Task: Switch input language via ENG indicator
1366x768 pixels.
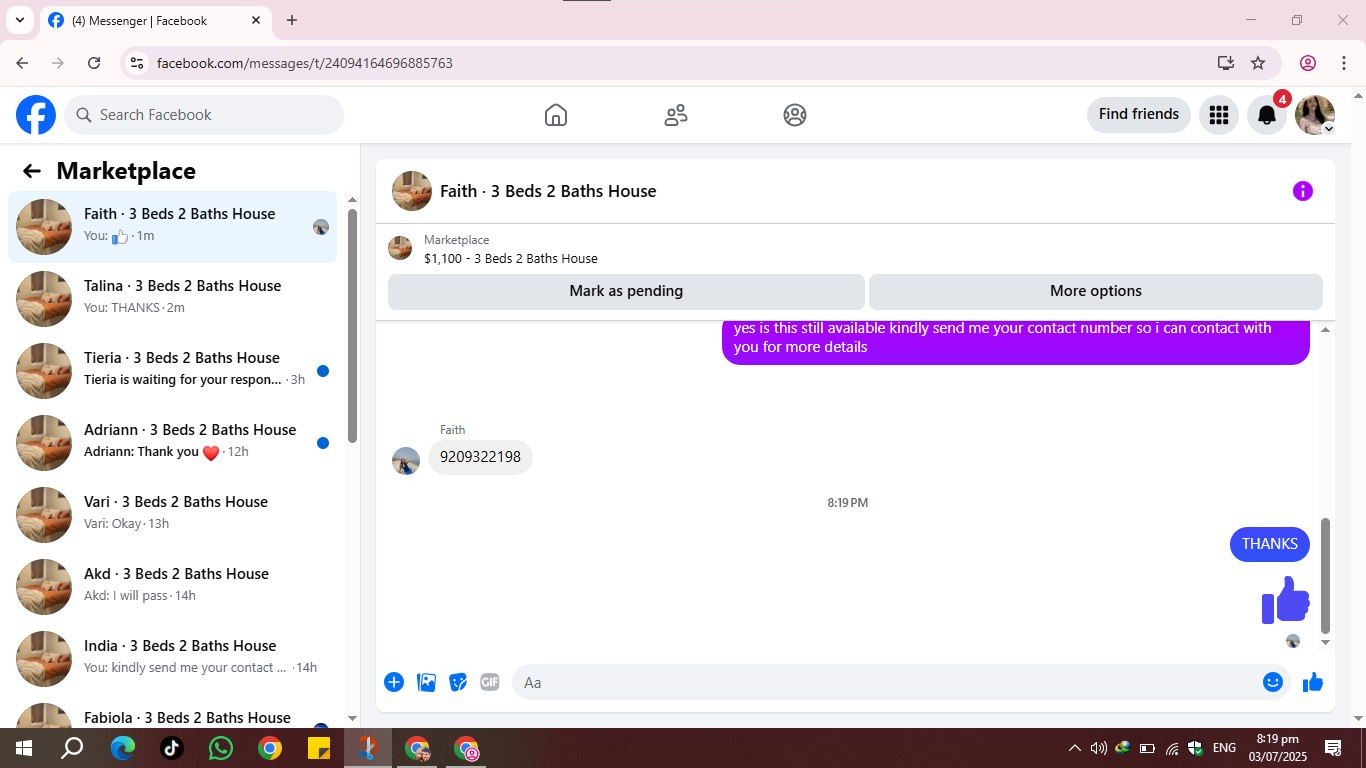Action: point(1224,748)
